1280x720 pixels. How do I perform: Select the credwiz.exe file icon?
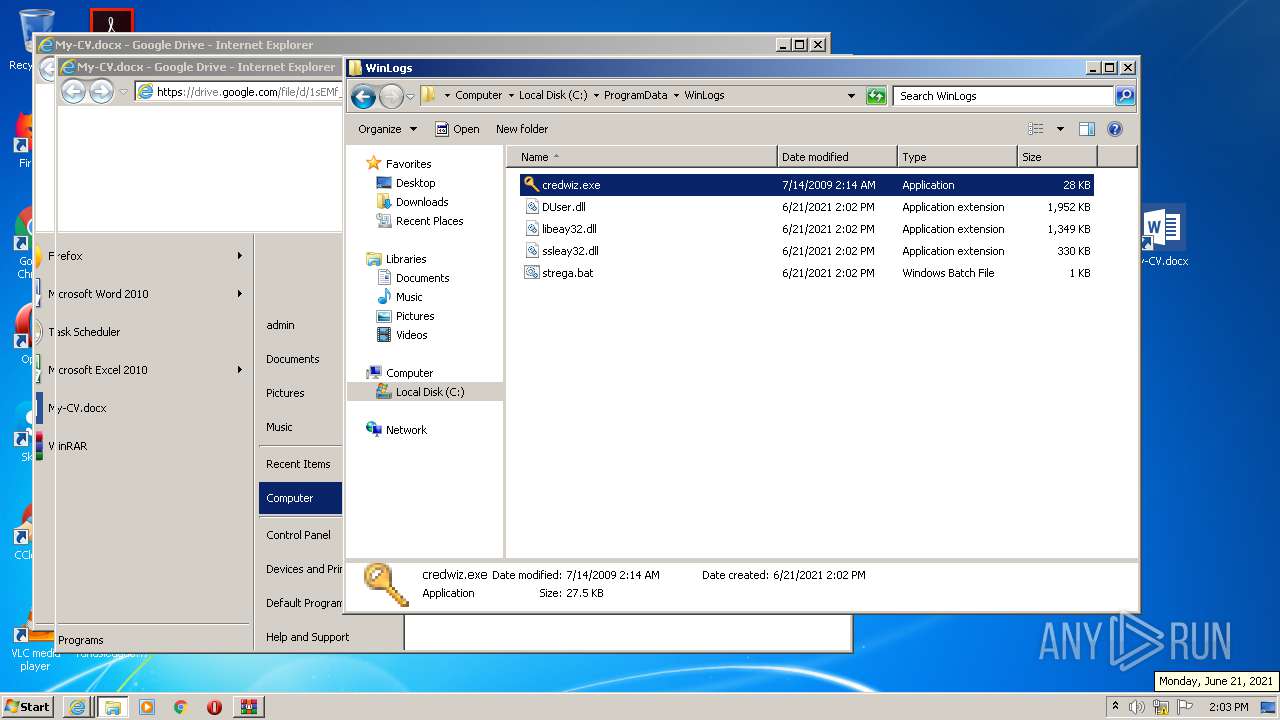tap(531, 185)
